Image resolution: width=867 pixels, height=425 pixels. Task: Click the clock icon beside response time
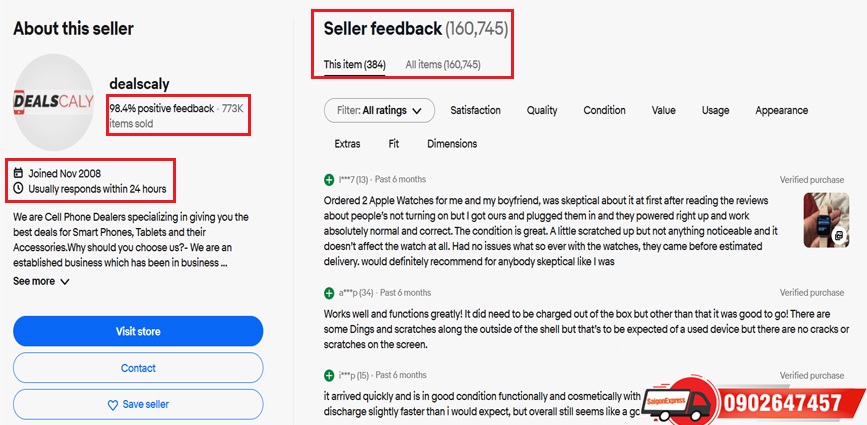19,188
